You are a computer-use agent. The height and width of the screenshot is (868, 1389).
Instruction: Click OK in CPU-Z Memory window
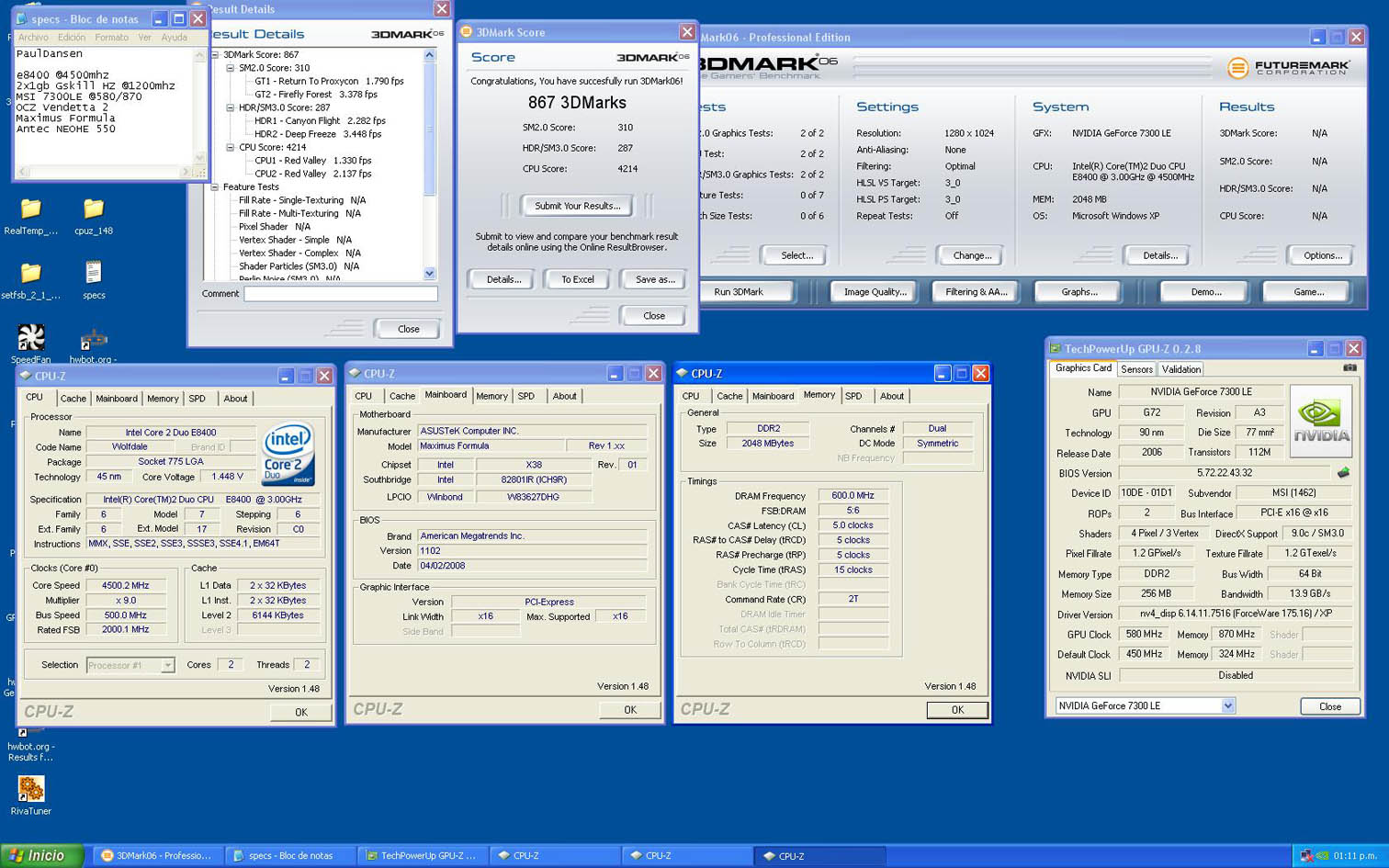point(957,710)
